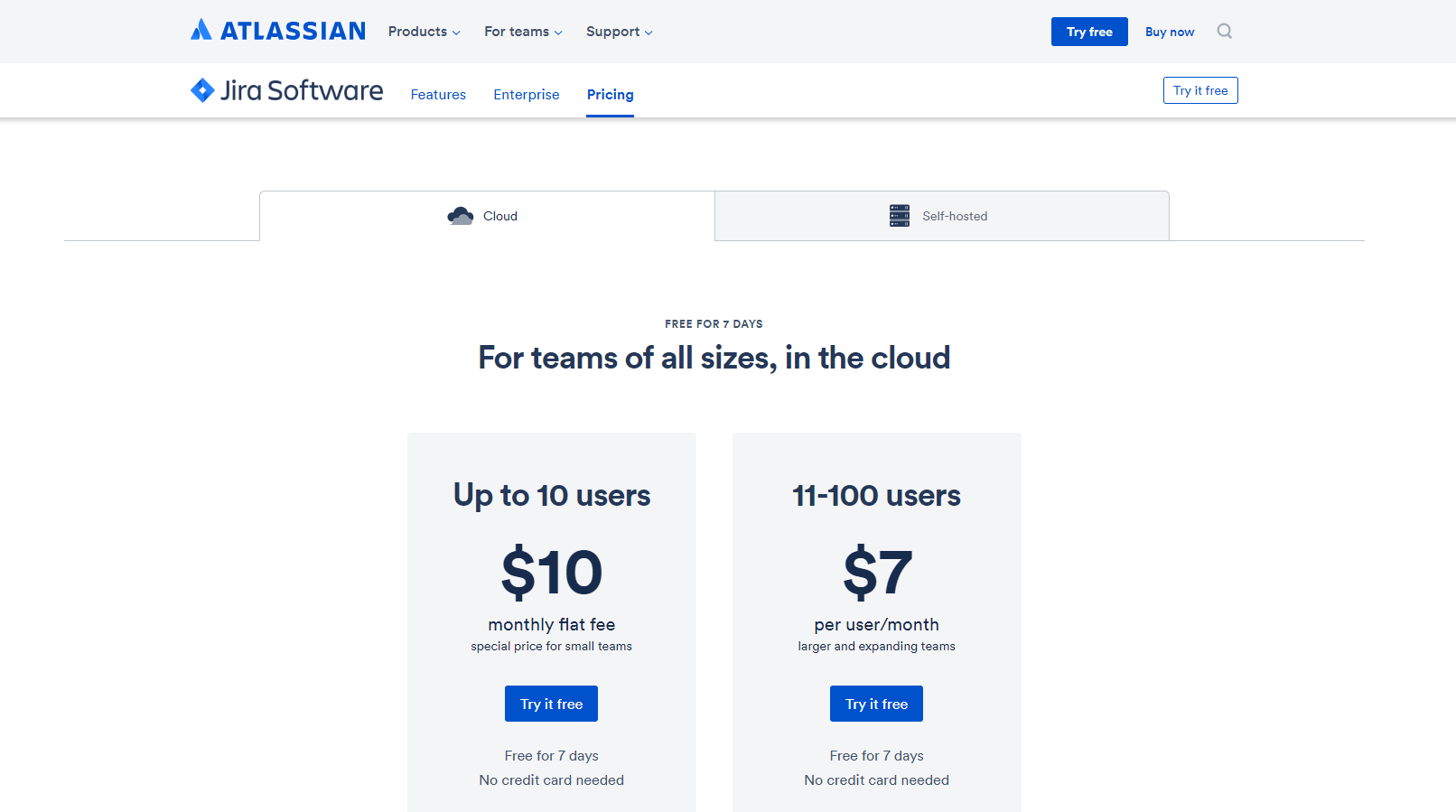Go to the Enterprise section
The height and width of the screenshot is (812, 1456).
[x=527, y=95]
